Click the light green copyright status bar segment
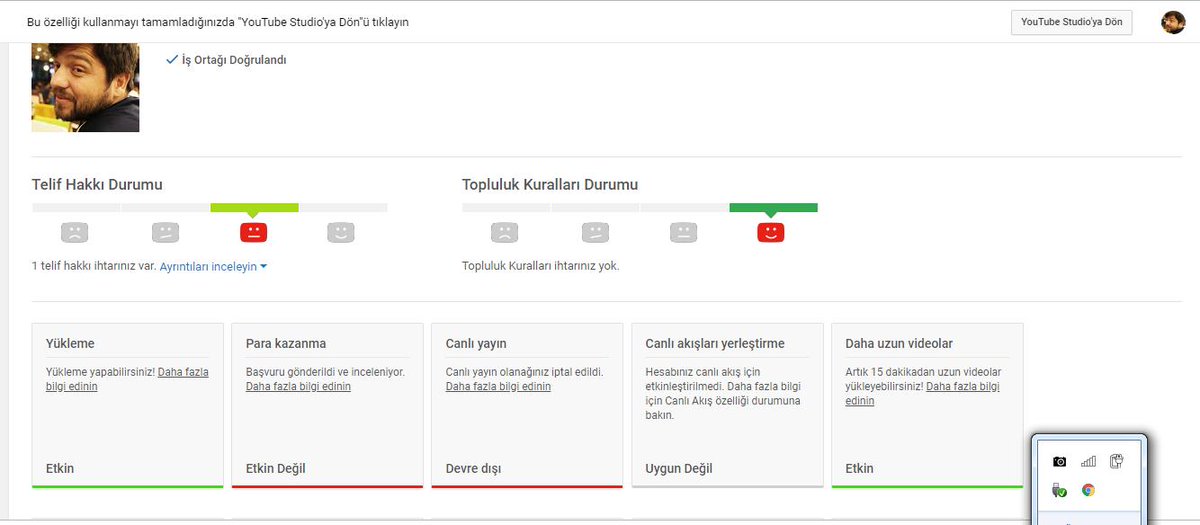Image resolution: width=1200 pixels, height=525 pixels. [254, 208]
